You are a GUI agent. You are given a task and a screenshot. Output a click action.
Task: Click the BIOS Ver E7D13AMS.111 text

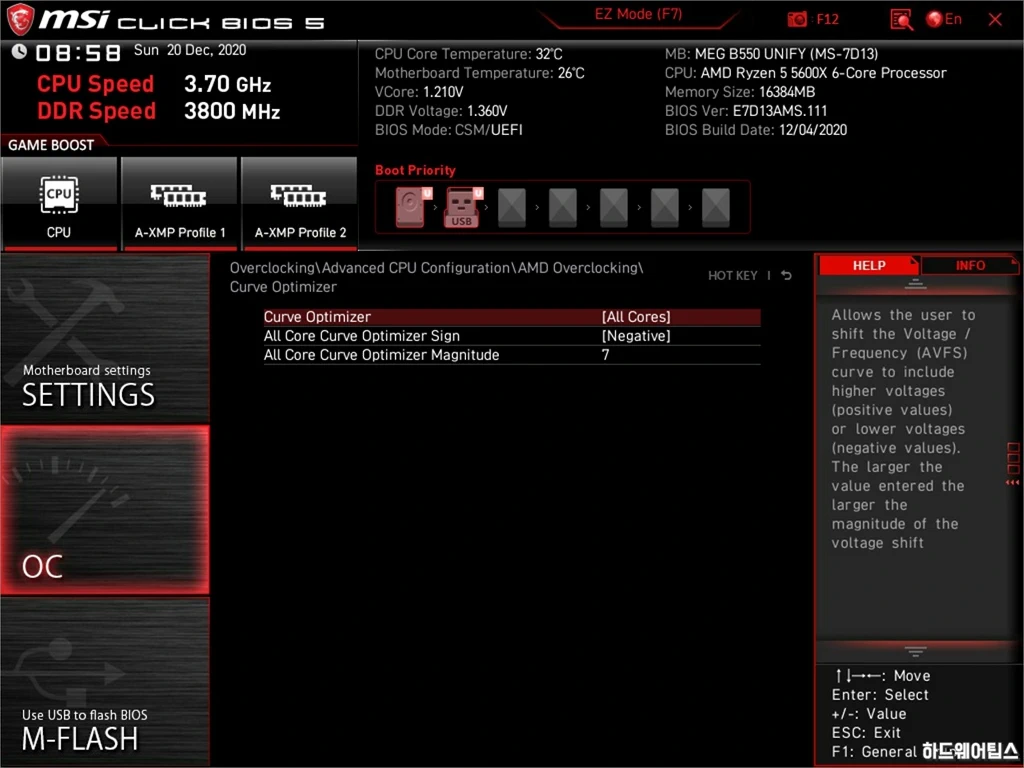tap(746, 111)
